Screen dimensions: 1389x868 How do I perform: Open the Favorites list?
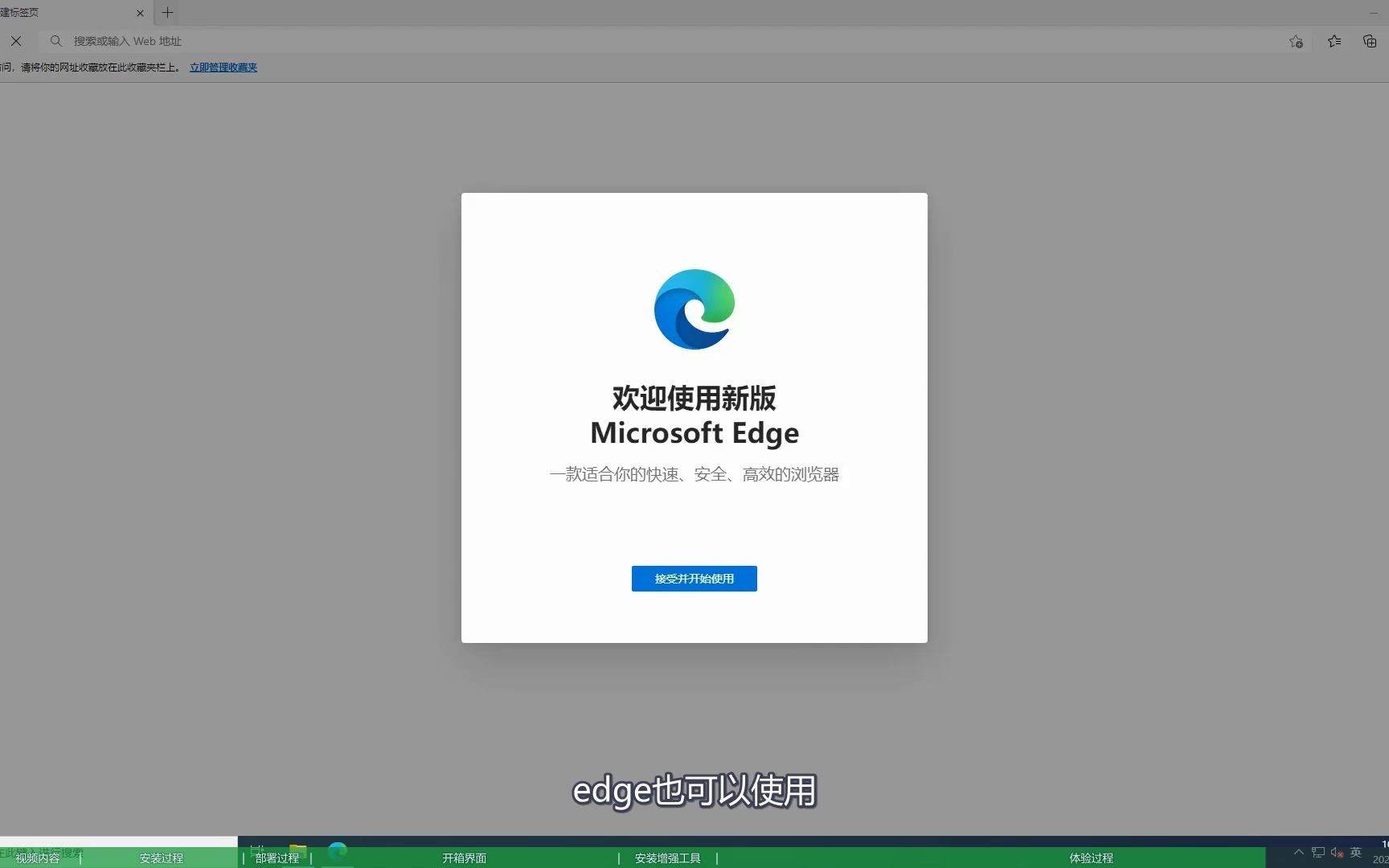point(1334,41)
